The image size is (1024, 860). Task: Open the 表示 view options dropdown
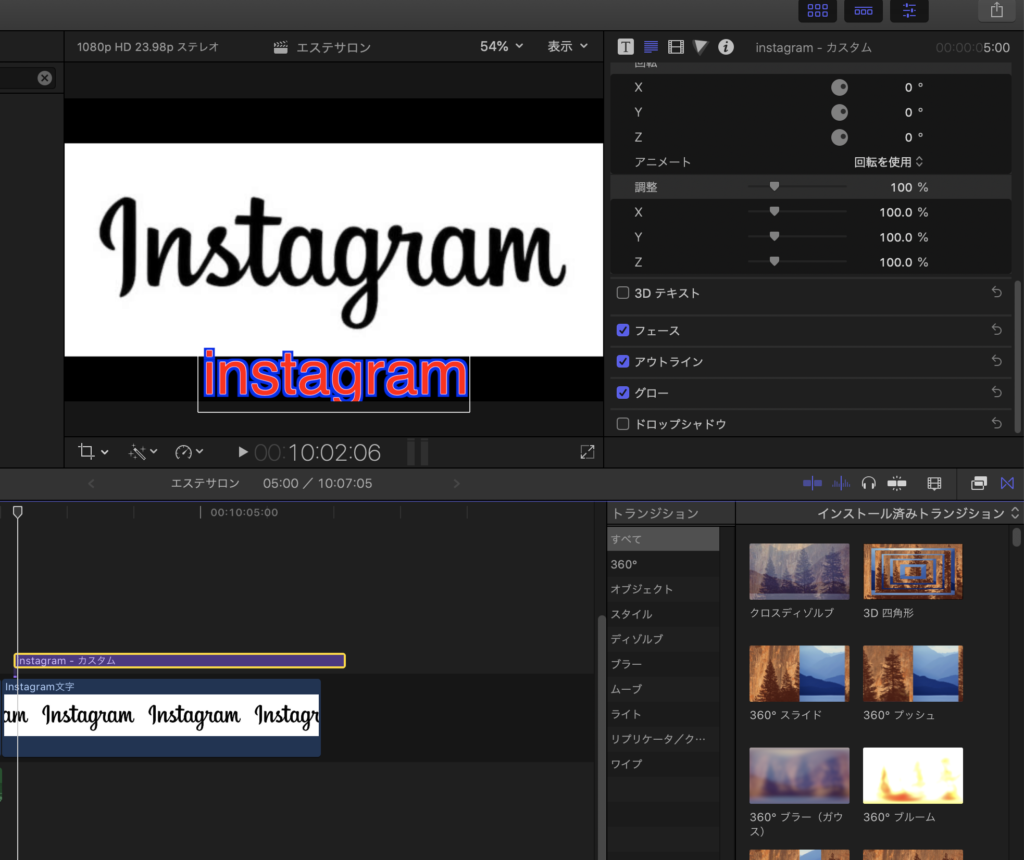[x=568, y=46]
